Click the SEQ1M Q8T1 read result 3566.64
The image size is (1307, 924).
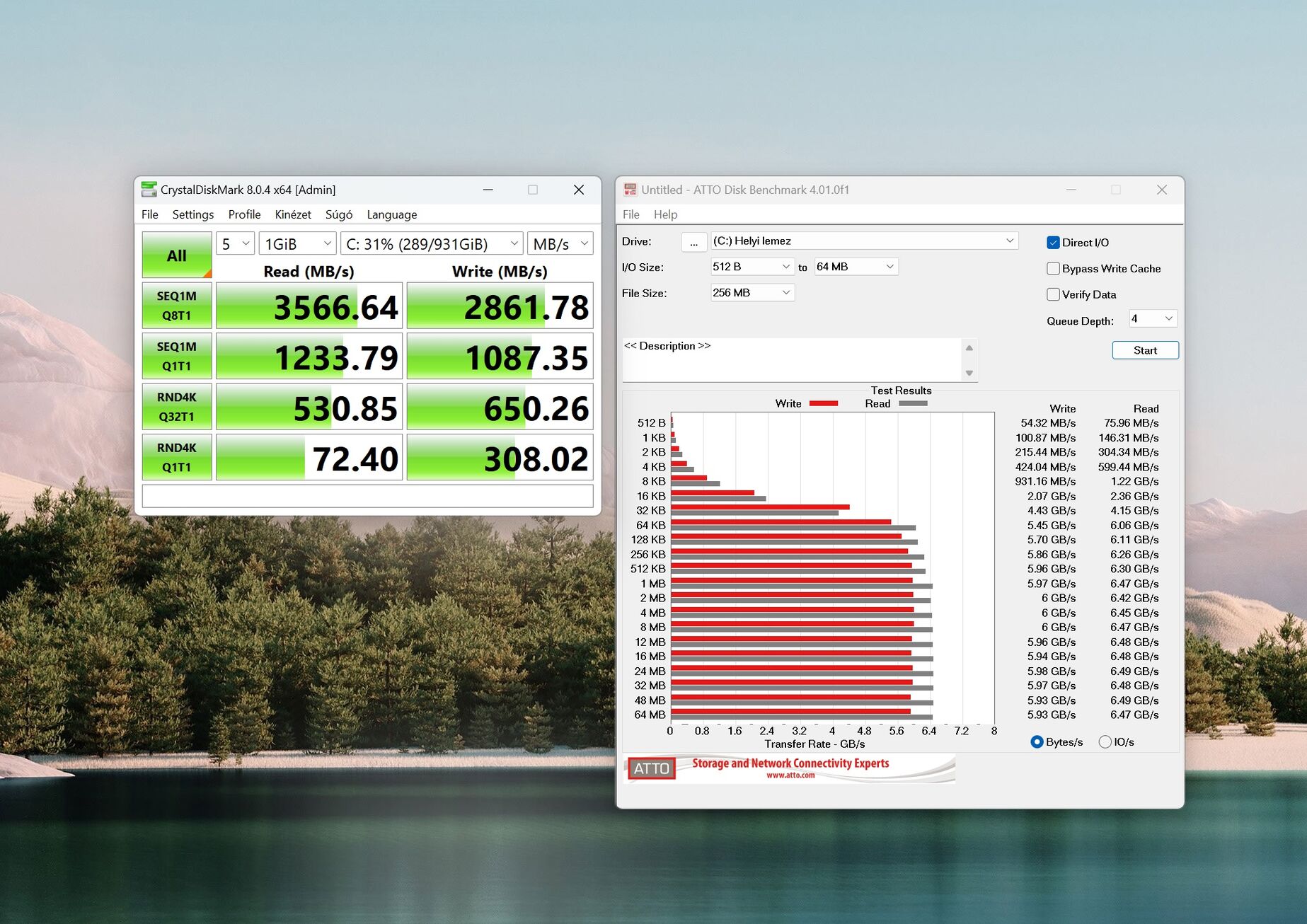click(x=309, y=306)
